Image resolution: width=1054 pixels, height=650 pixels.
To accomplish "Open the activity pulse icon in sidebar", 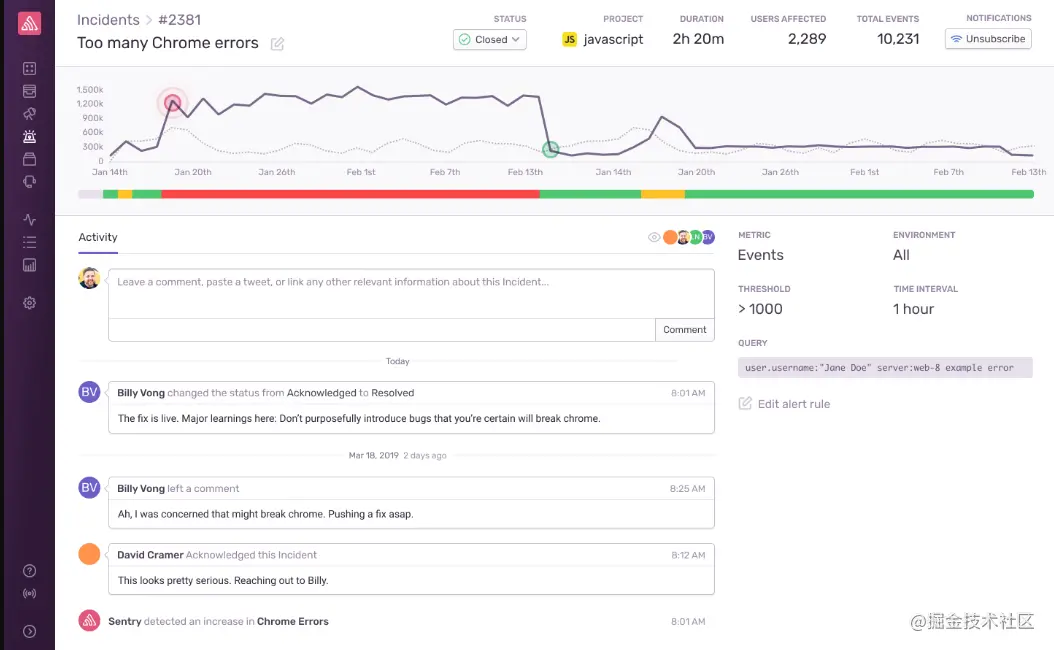I will (x=29, y=219).
